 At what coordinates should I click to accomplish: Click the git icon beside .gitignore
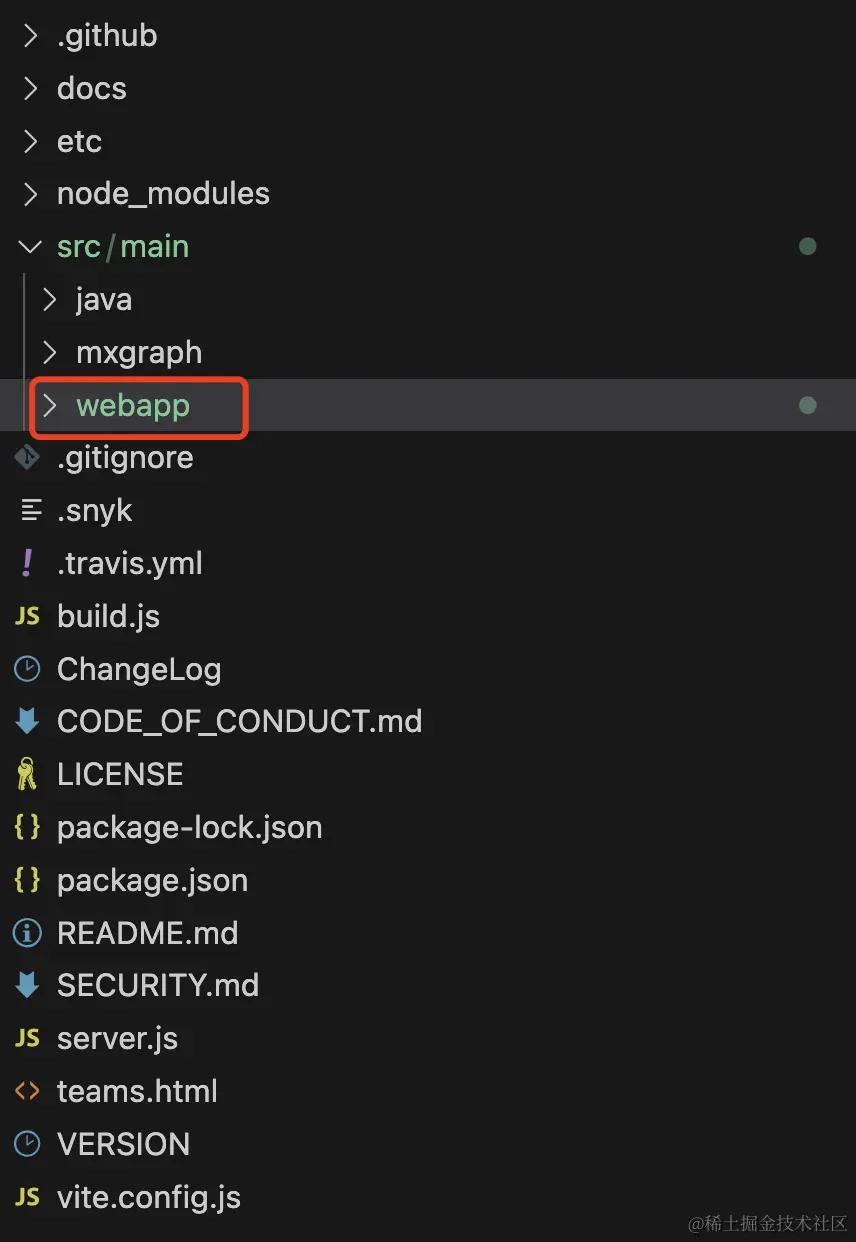[27, 458]
